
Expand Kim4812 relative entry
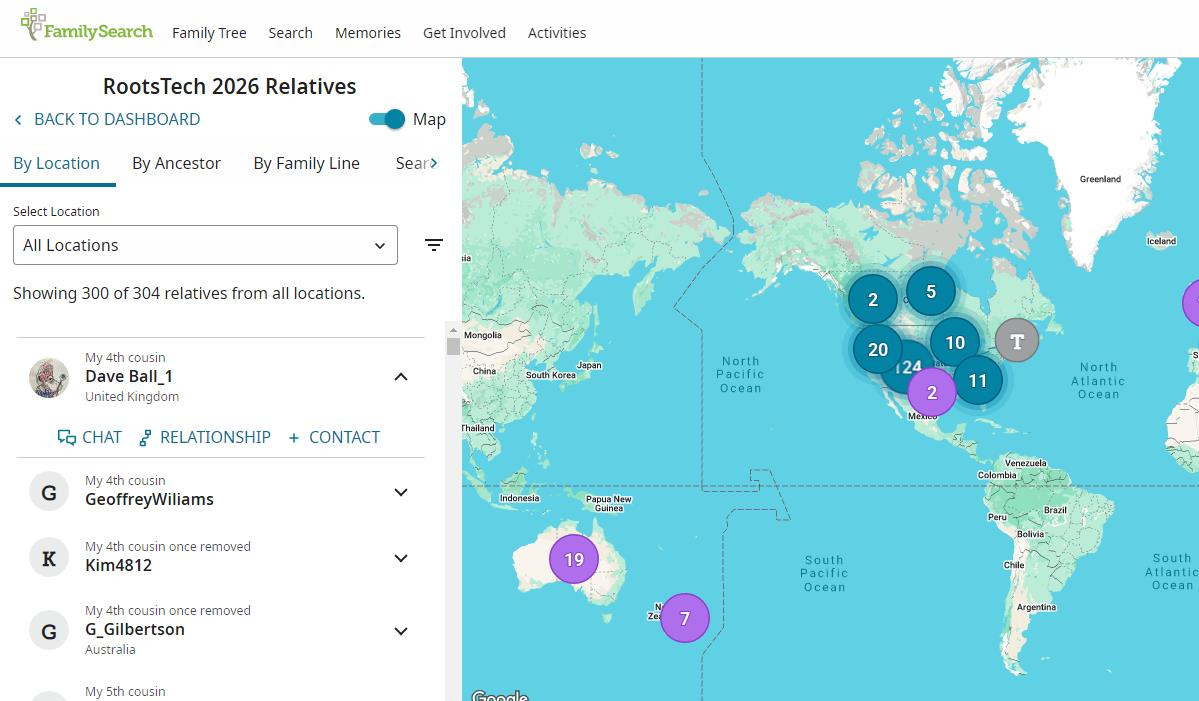point(401,558)
